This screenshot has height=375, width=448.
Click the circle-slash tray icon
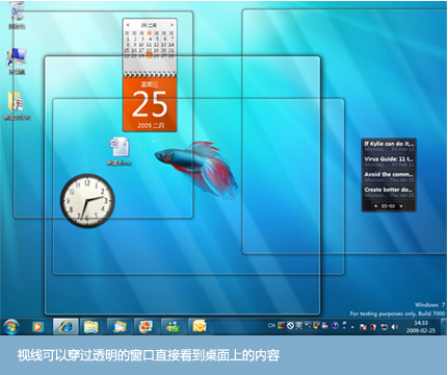coord(290,326)
